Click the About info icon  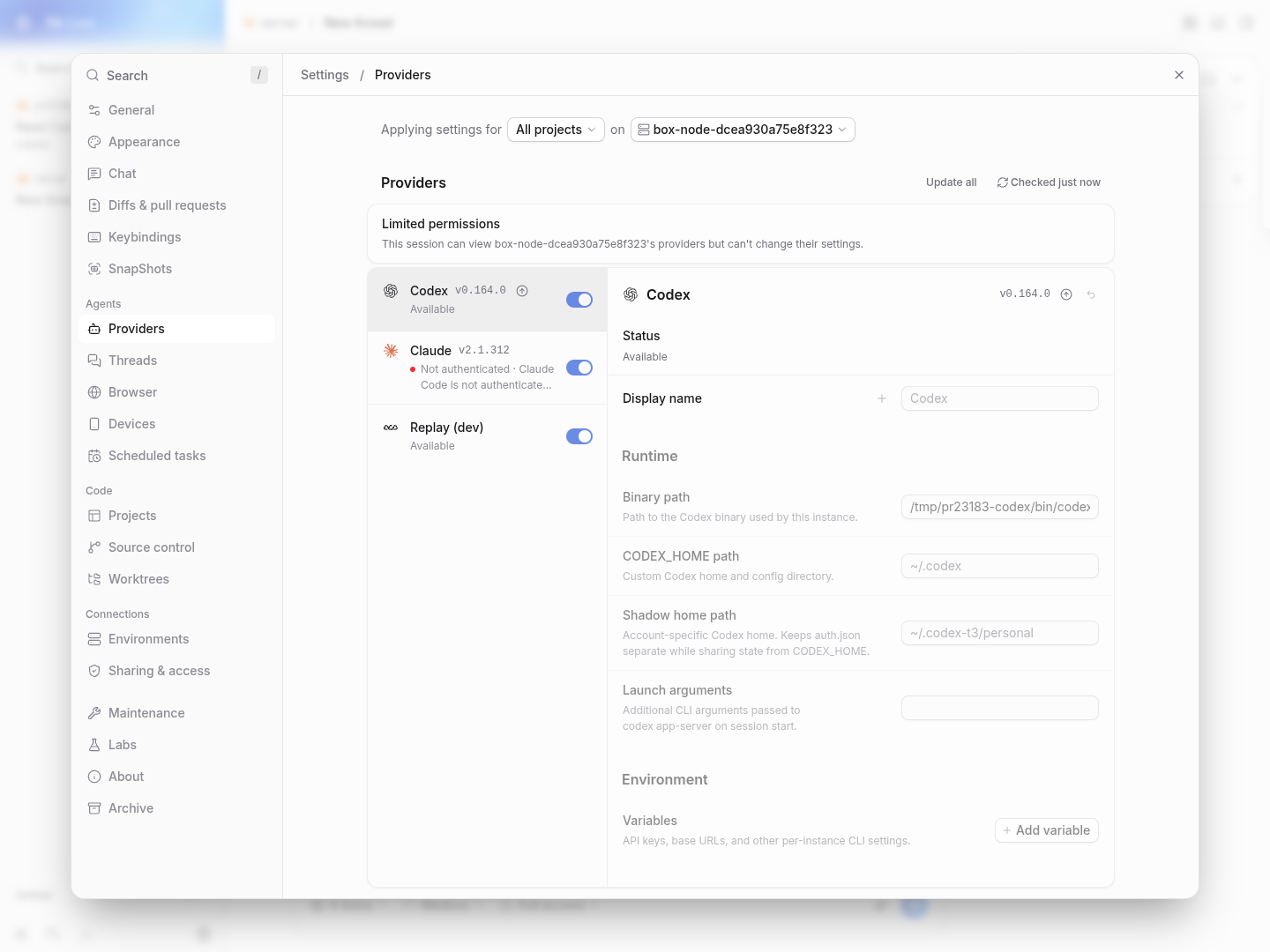tap(94, 777)
